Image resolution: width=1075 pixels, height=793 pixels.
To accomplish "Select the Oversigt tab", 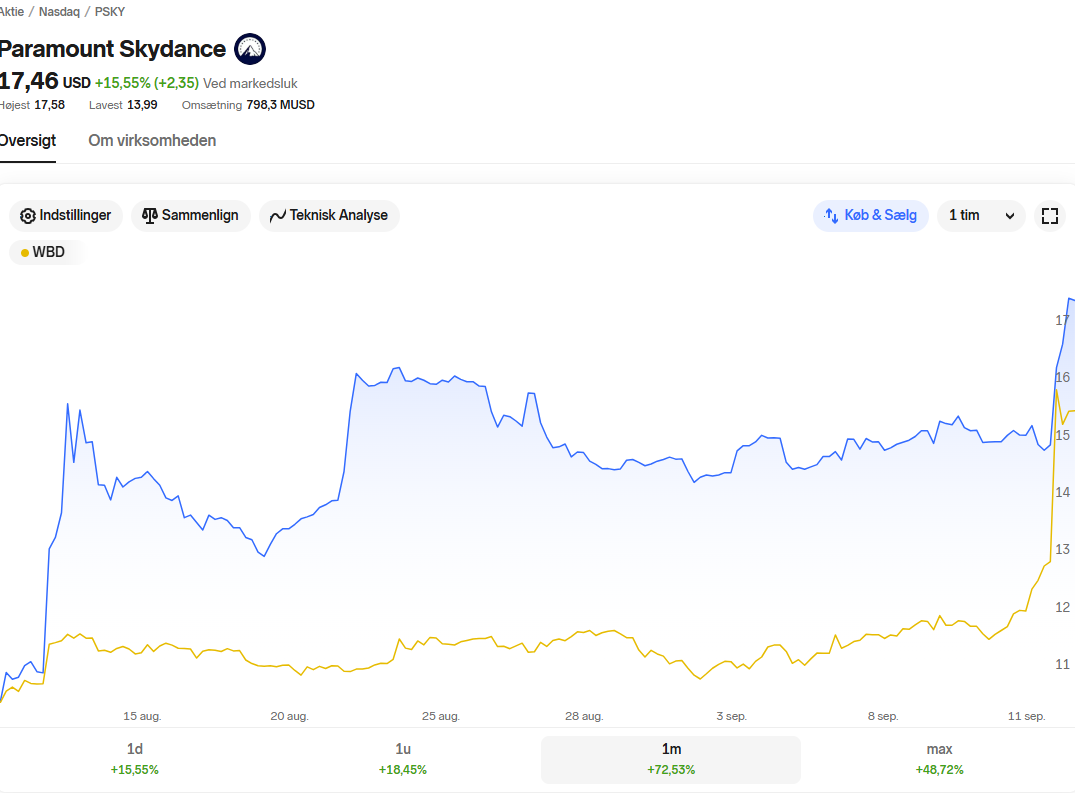I will click(27, 141).
